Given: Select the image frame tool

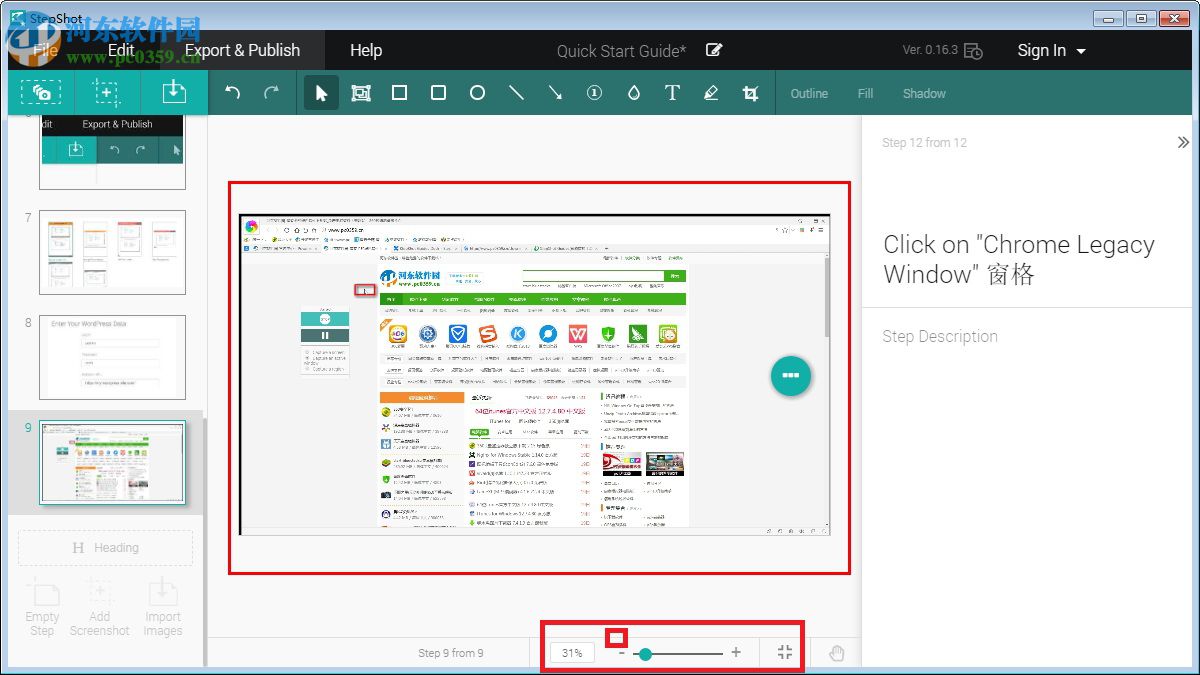Looking at the screenshot, I should coord(361,93).
